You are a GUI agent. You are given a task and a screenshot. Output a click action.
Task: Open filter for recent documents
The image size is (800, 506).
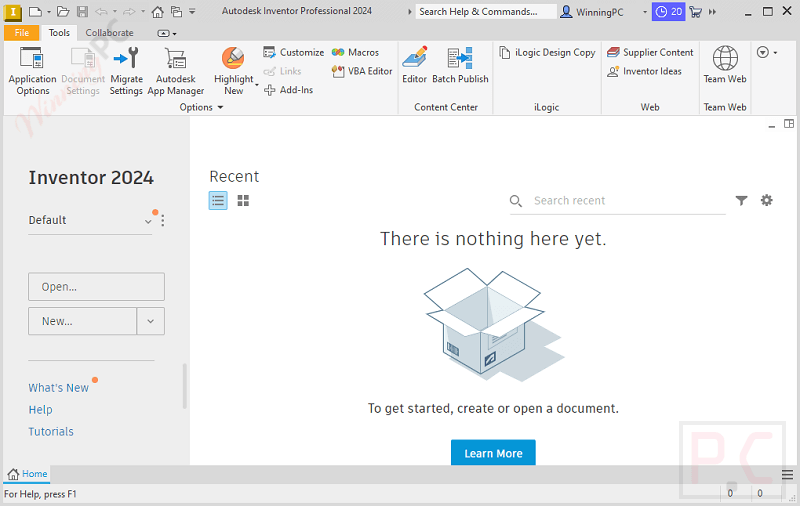click(741, 200)
